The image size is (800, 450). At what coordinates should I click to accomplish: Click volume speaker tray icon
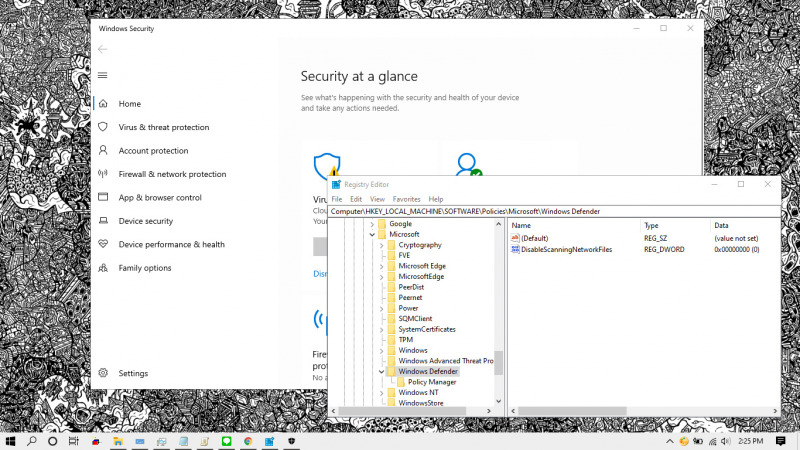[x=726, y=441]
